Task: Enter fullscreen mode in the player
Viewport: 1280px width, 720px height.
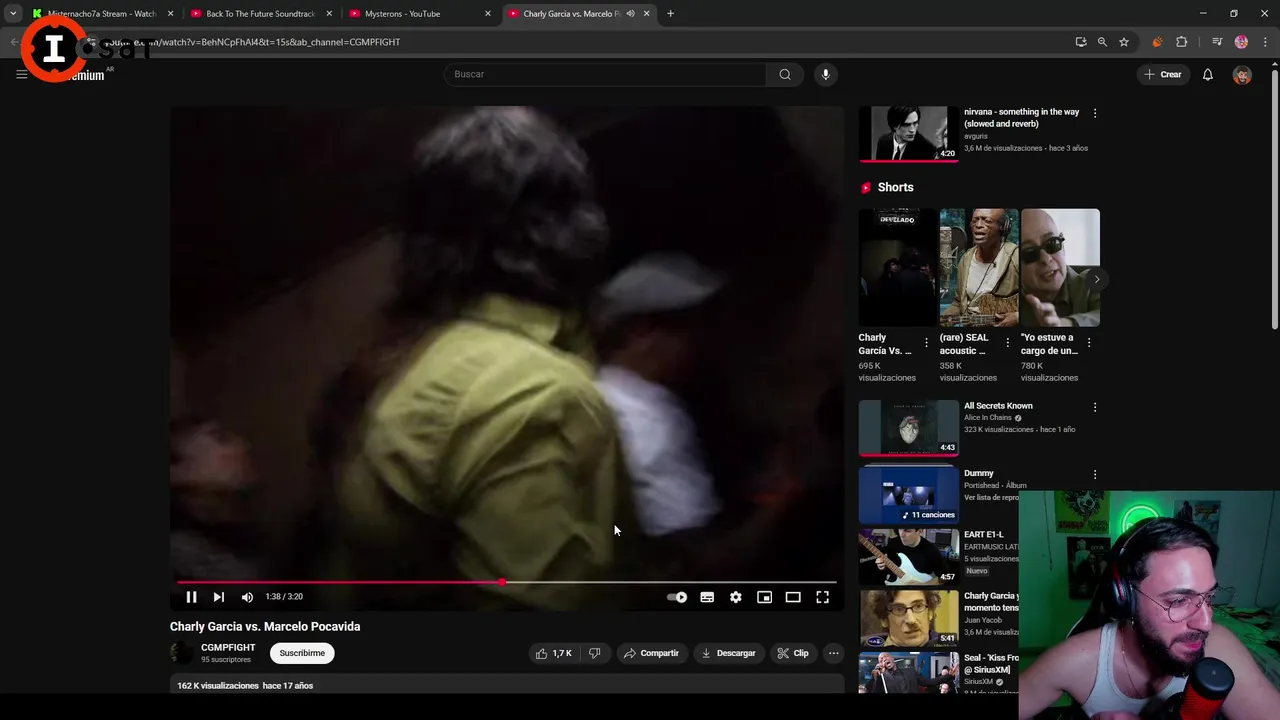Action: [822, 597]
